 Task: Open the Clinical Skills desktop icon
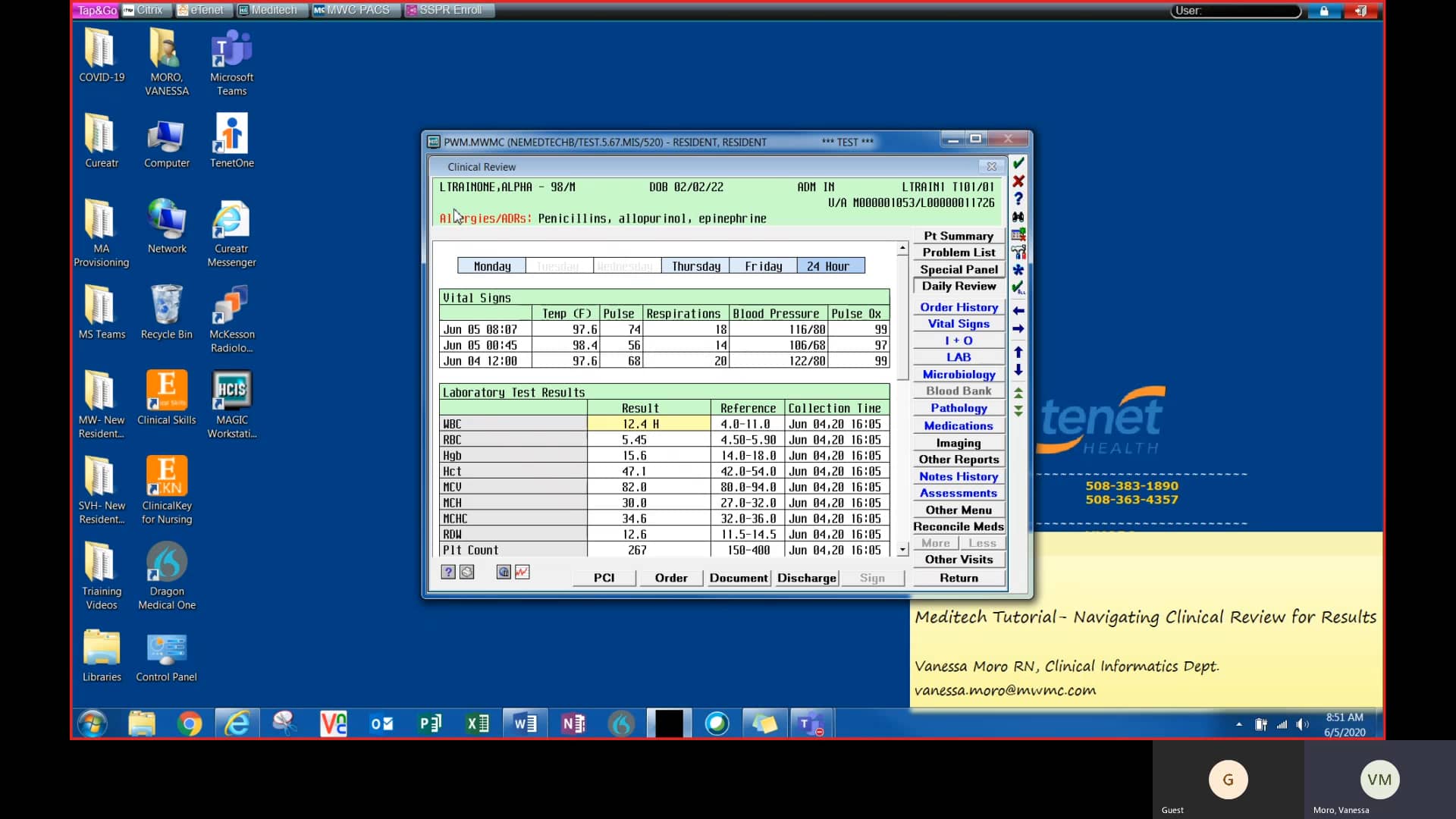point(167,397)
